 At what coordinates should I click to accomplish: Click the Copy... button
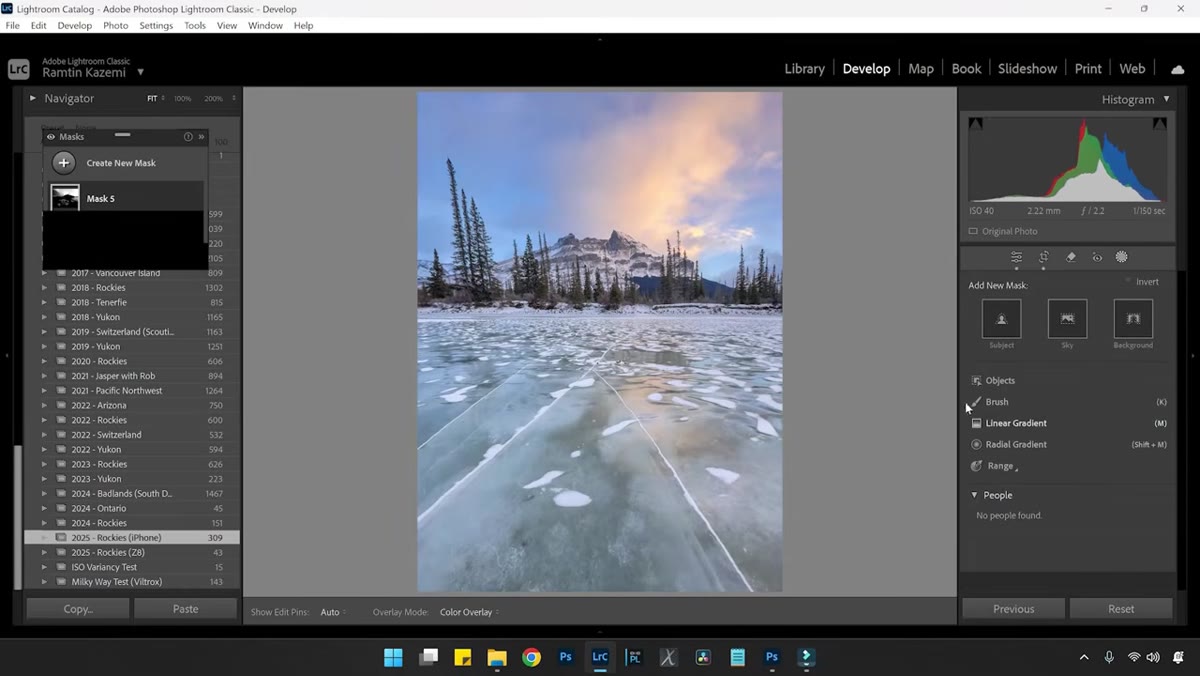[78, 609]
